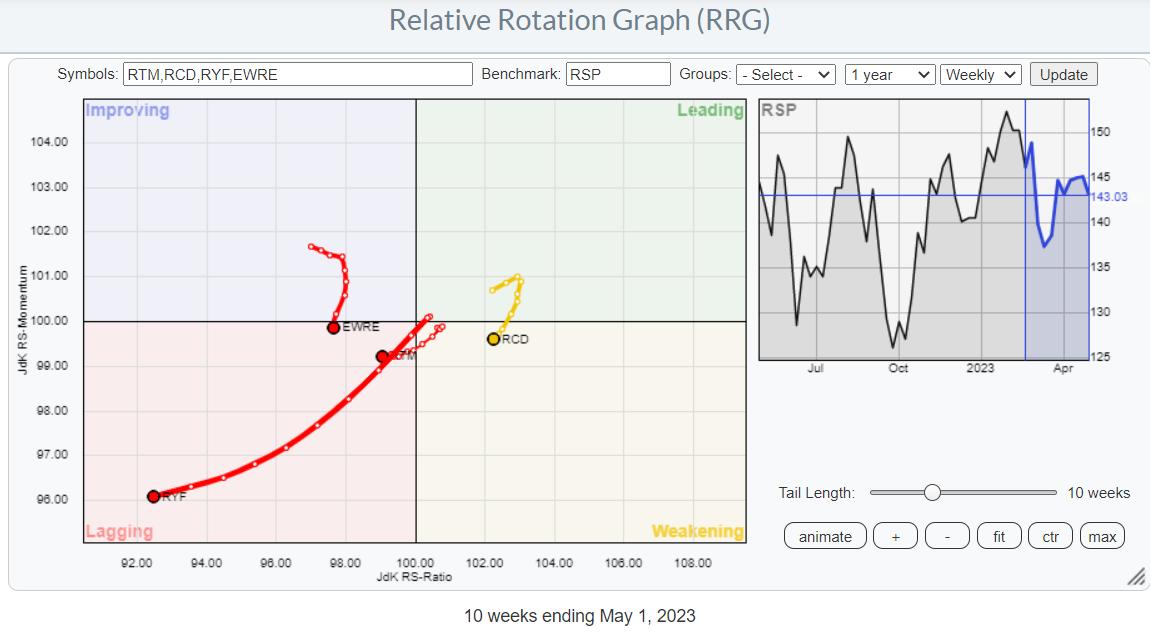
Task: Click the plus zoom-in button
Action: click(x=895, y=536)
